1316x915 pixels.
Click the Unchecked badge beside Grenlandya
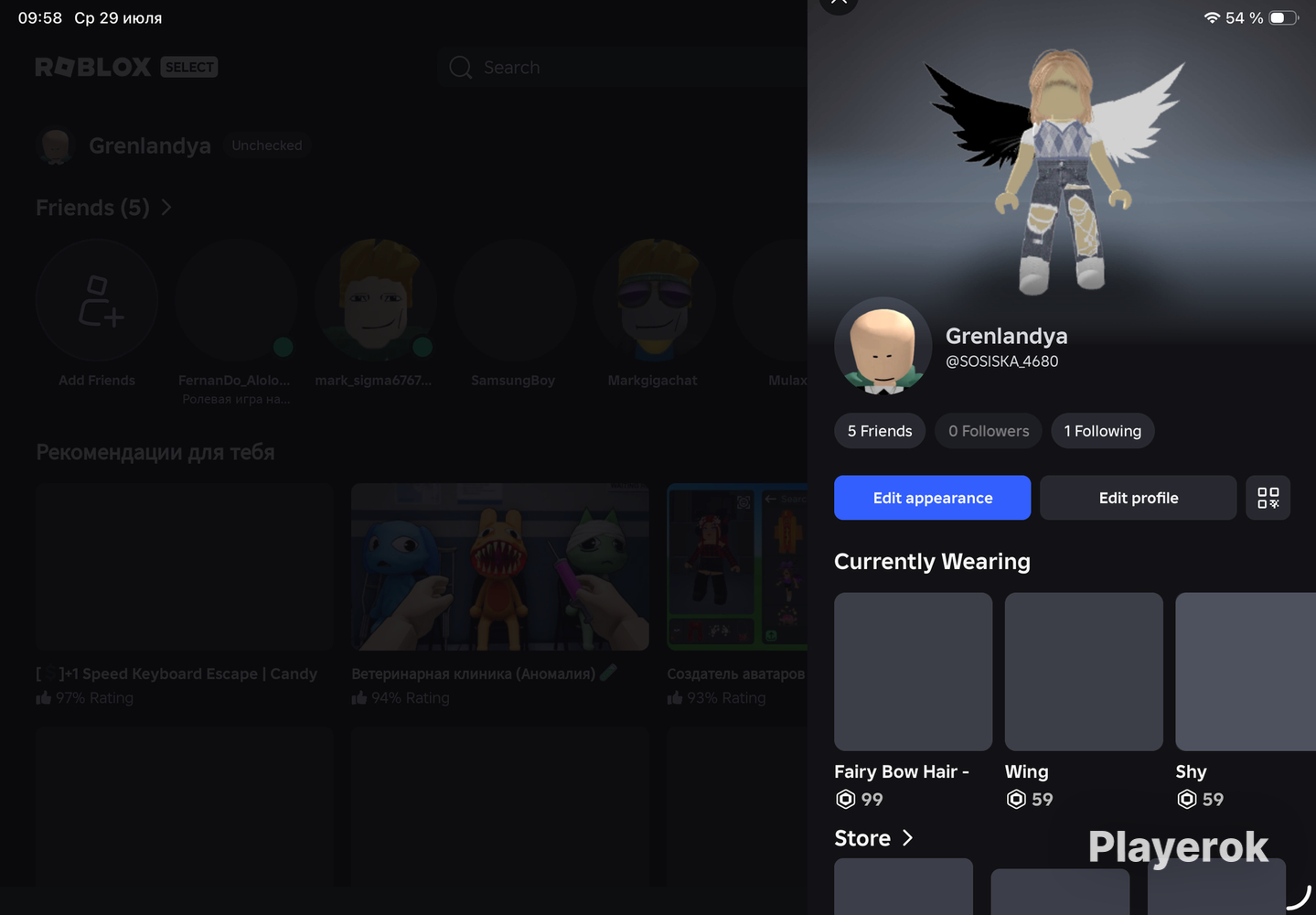click(x=267, y=145)
